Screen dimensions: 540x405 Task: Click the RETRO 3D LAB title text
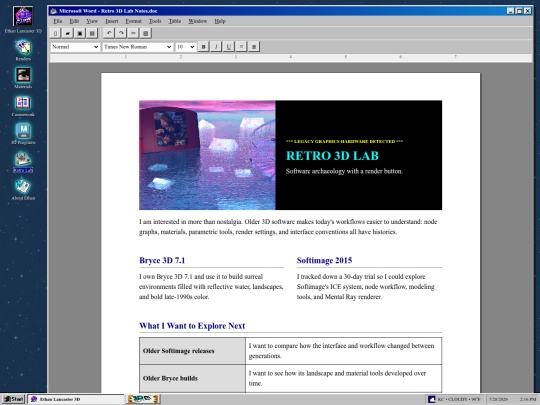click(332, 156)
